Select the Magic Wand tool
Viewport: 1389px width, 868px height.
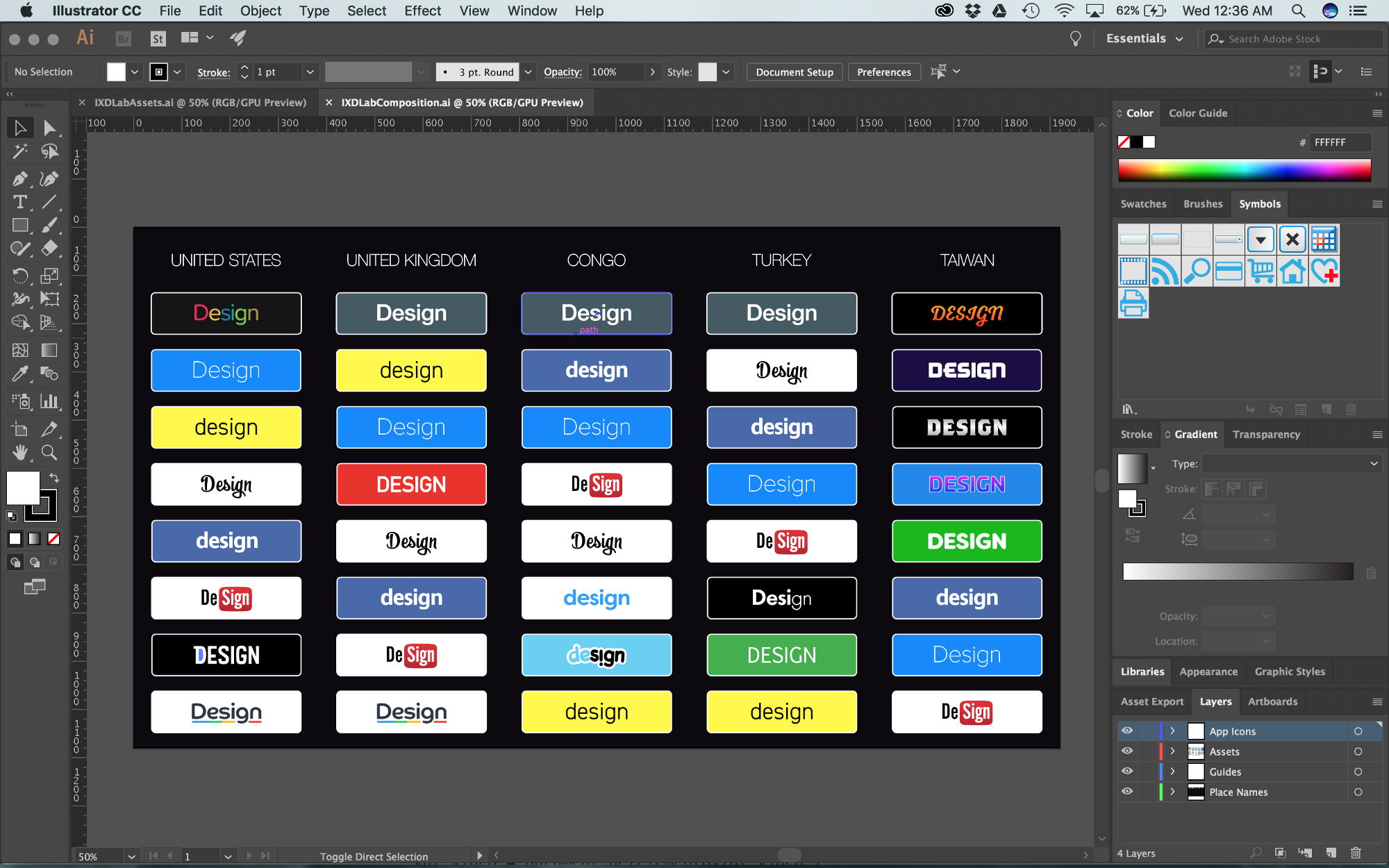click(x=19, y=151)
